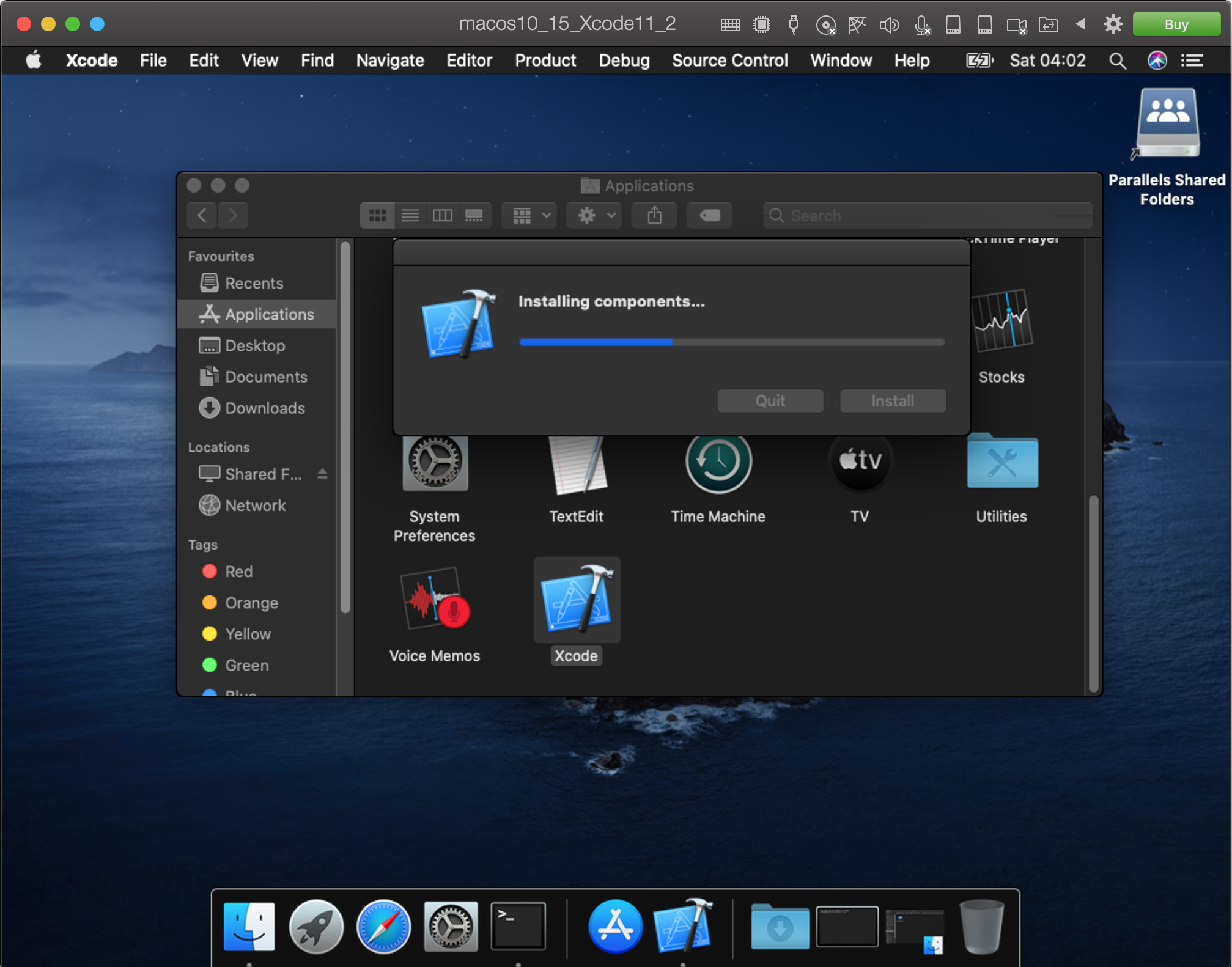1232x967 pixels.
Task: Select the Red tag in sidebar
Action: pos(238,572)
